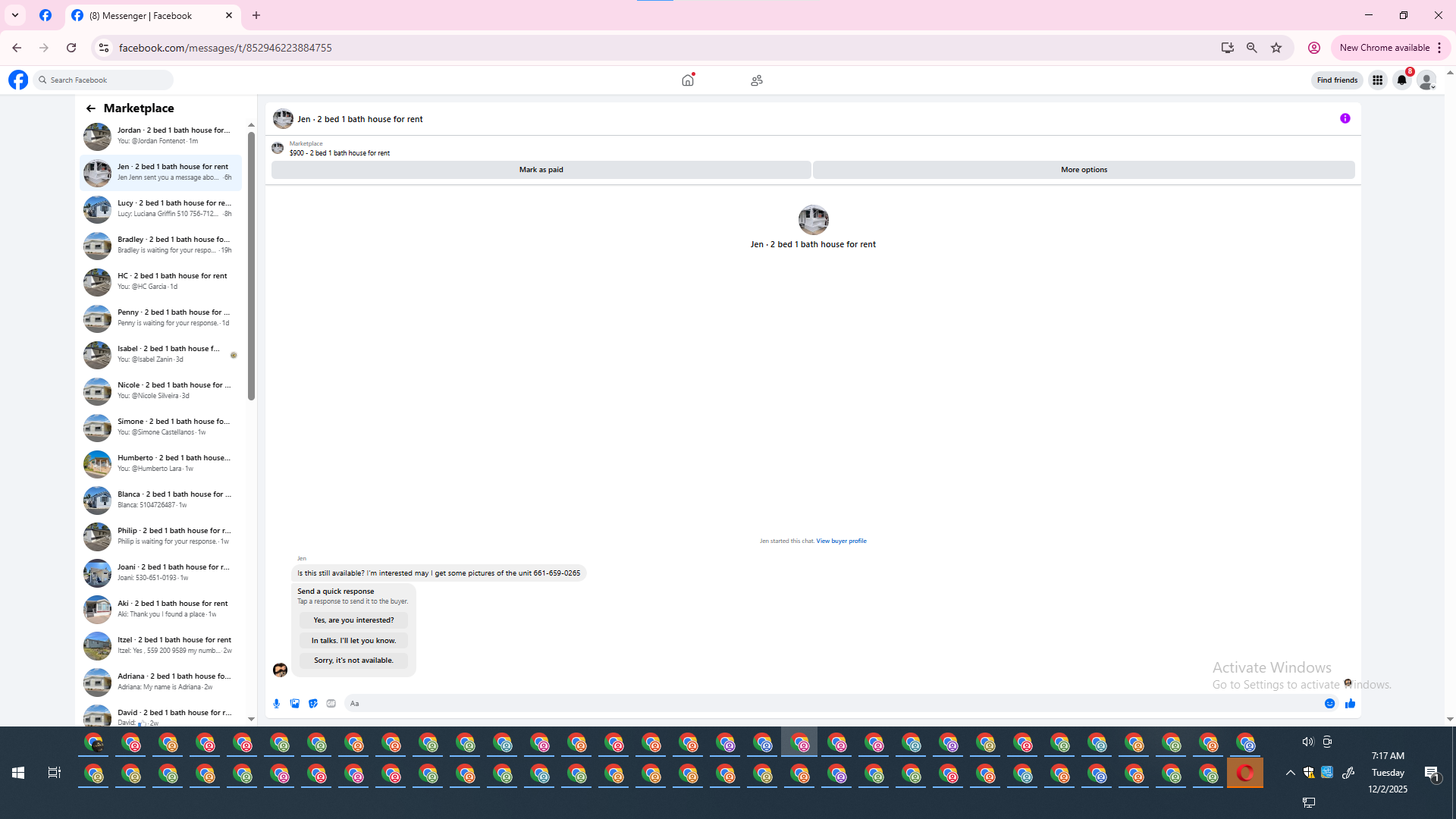Screen dimensions: 1456x819
Task: Open Facebook apps grid menu
Action: tap(1377, 80)
